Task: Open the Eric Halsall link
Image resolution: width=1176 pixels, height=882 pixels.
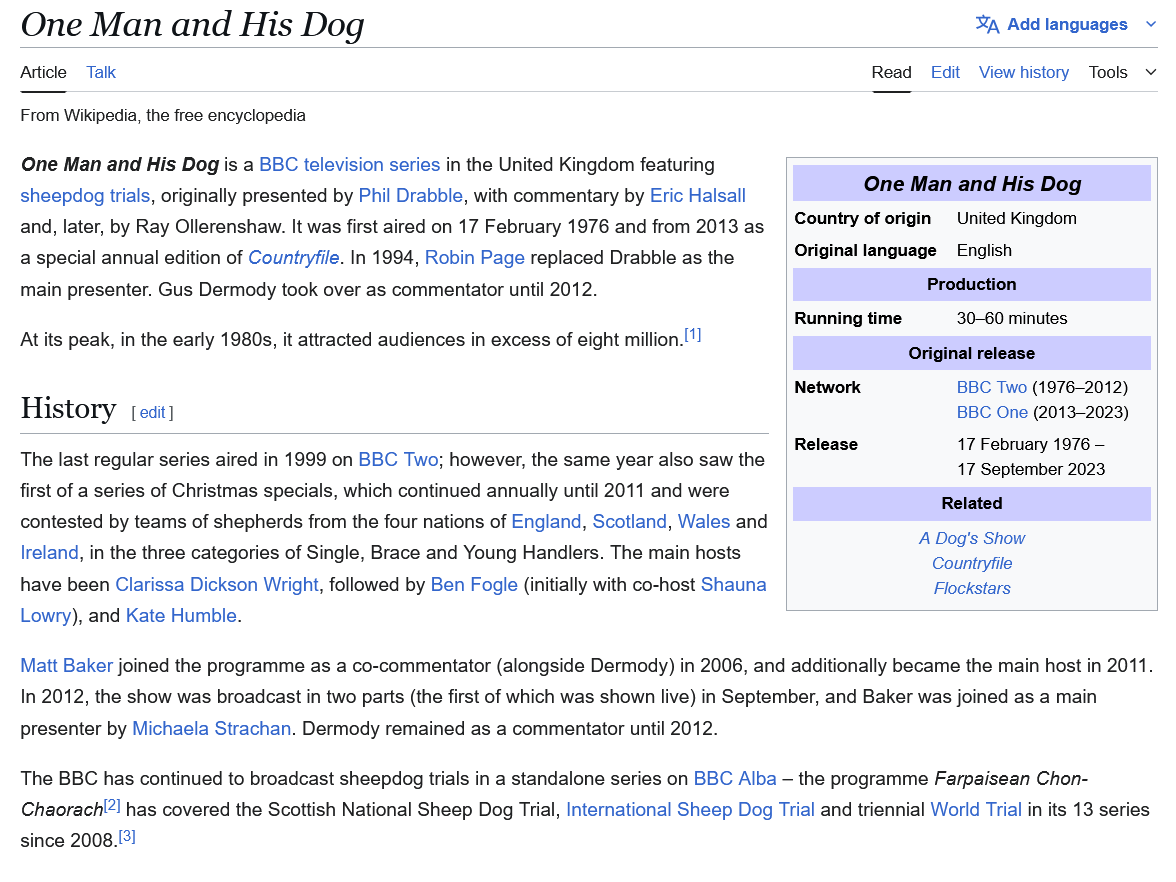Action: 698,196
